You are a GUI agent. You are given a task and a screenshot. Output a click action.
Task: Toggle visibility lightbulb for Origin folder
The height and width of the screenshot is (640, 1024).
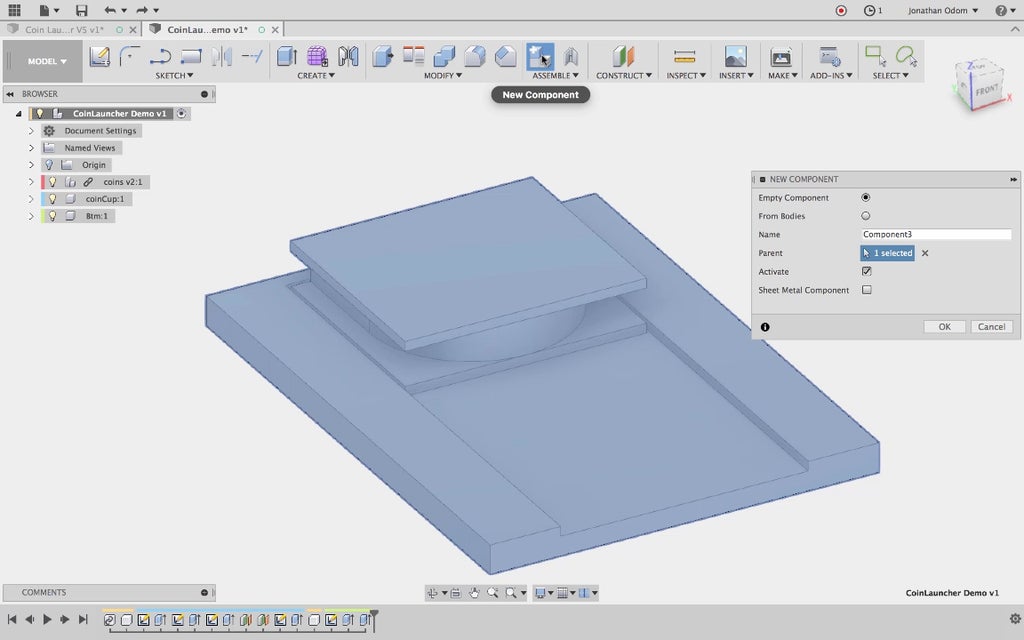tap(49, 165)
